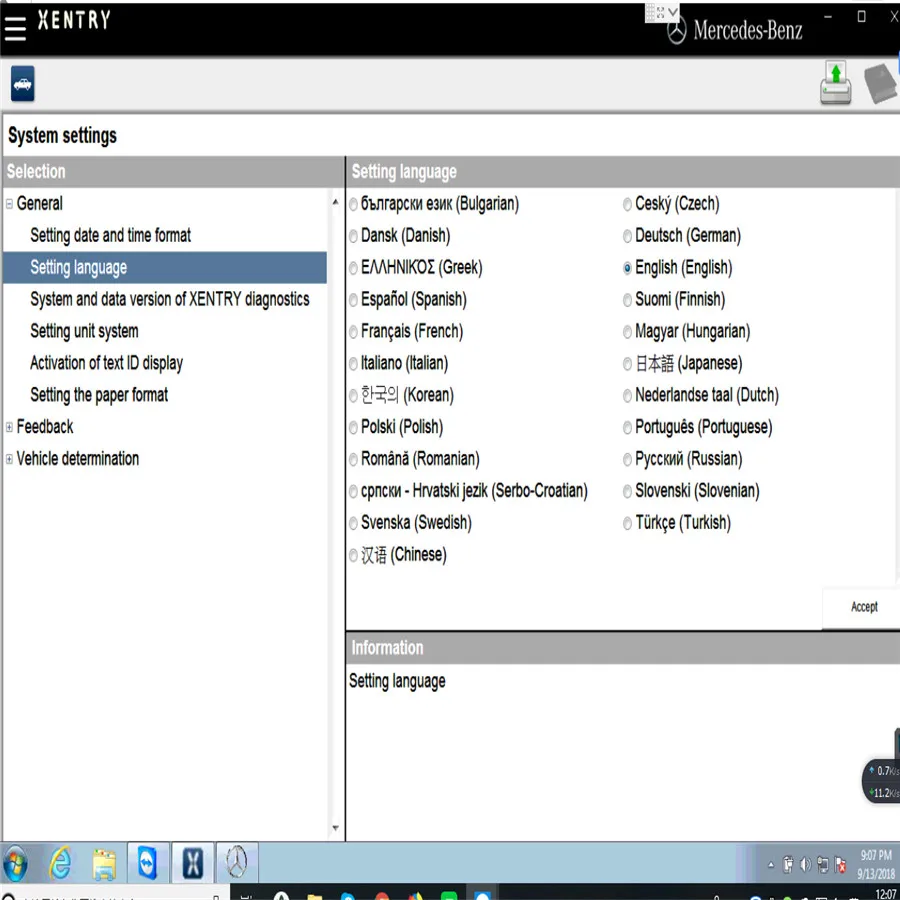Choose the Suomi (Finnish) radio button

[x=627, y=300]
